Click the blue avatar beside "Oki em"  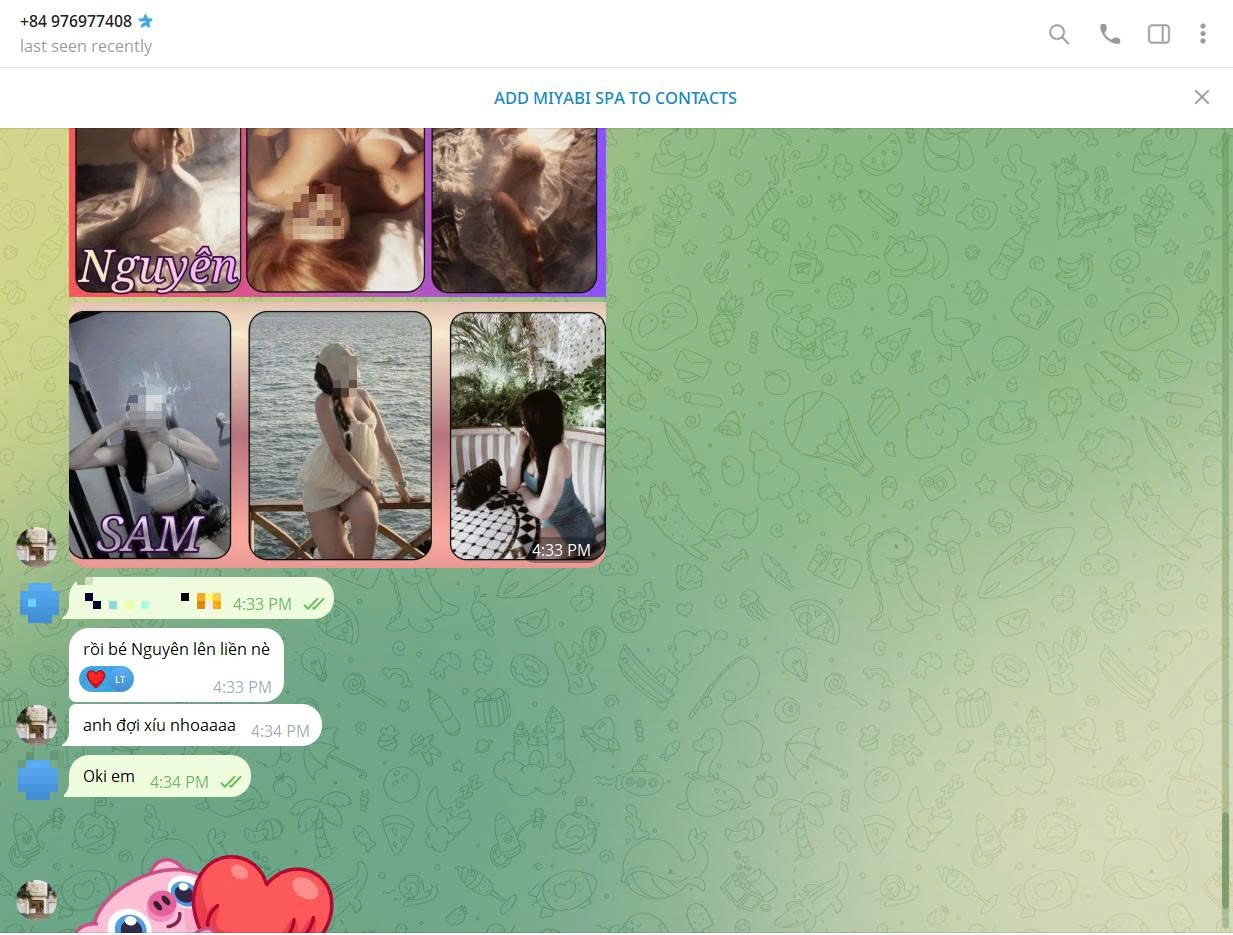[x=38, y=779]
